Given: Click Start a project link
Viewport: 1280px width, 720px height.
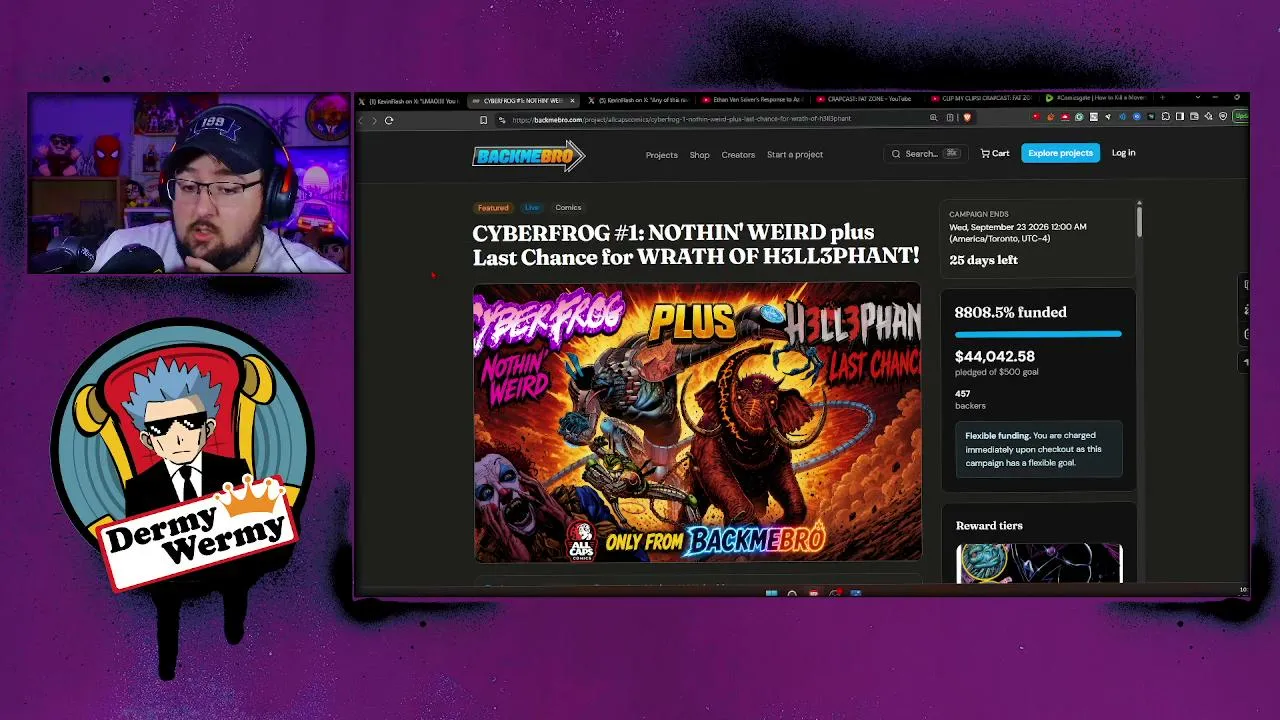Looking at the screenshot, I should [795, 155].
